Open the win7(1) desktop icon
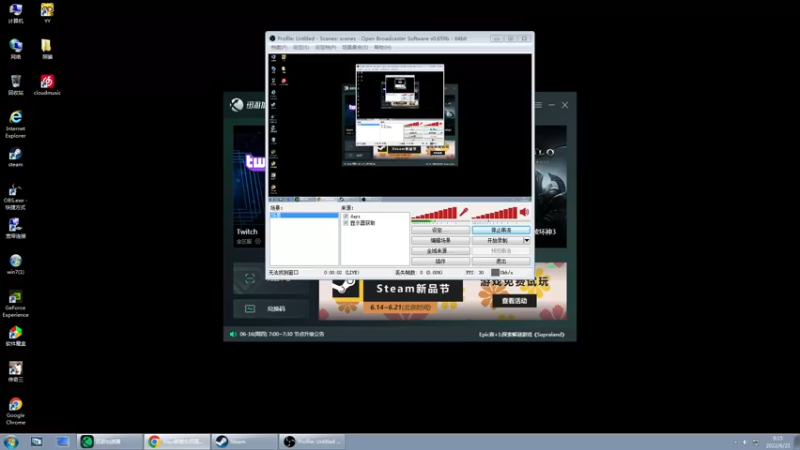Screen dimensions: 800x450 (x=15, y=264)
